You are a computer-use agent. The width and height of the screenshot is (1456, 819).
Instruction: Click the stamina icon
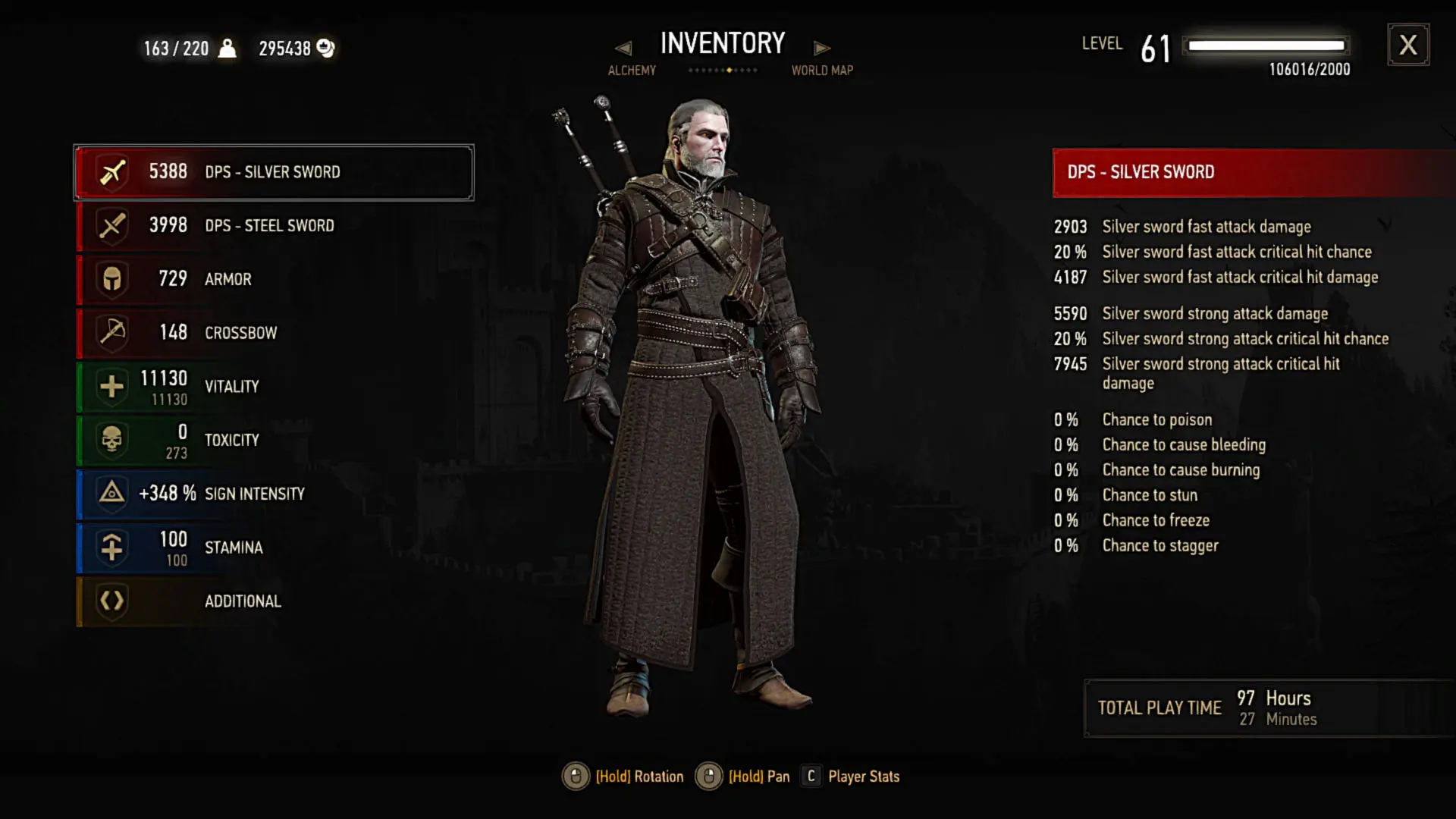(112, 548)
